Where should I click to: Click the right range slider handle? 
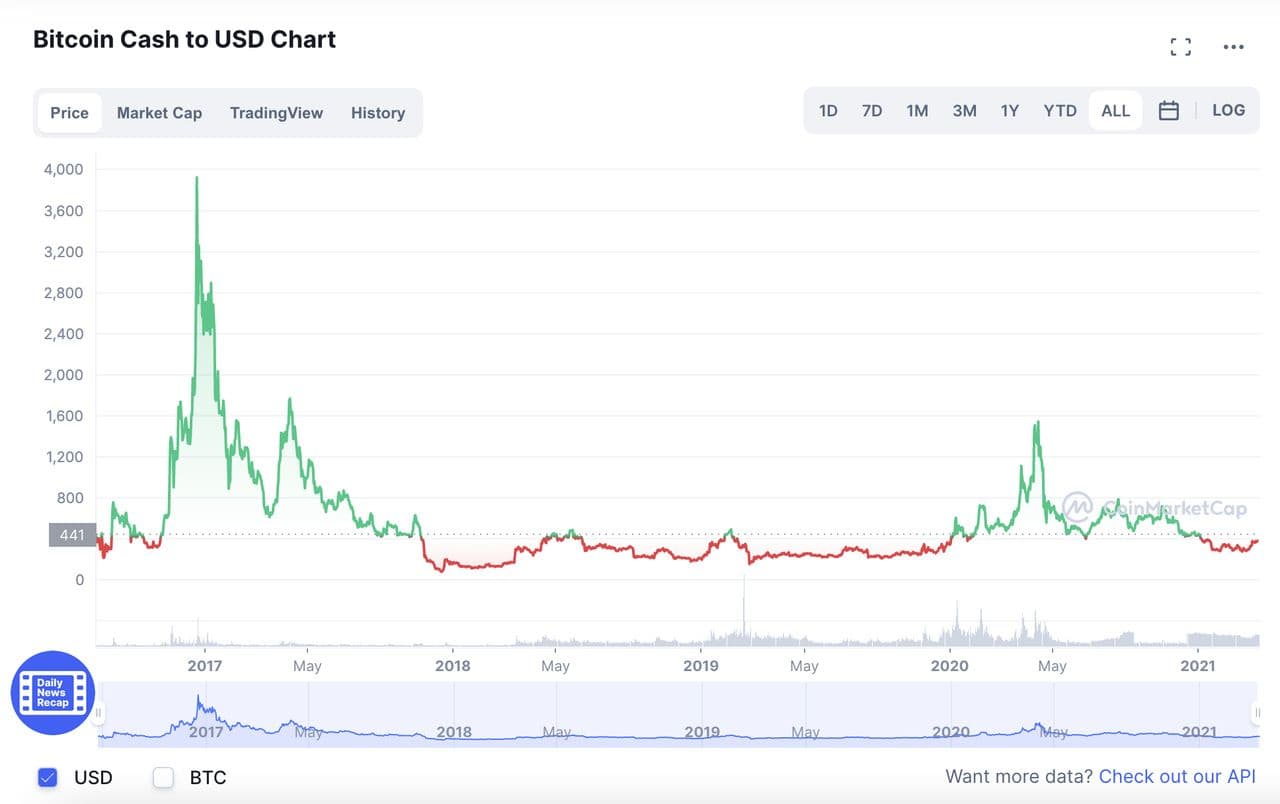click(x=1257, y=713)
